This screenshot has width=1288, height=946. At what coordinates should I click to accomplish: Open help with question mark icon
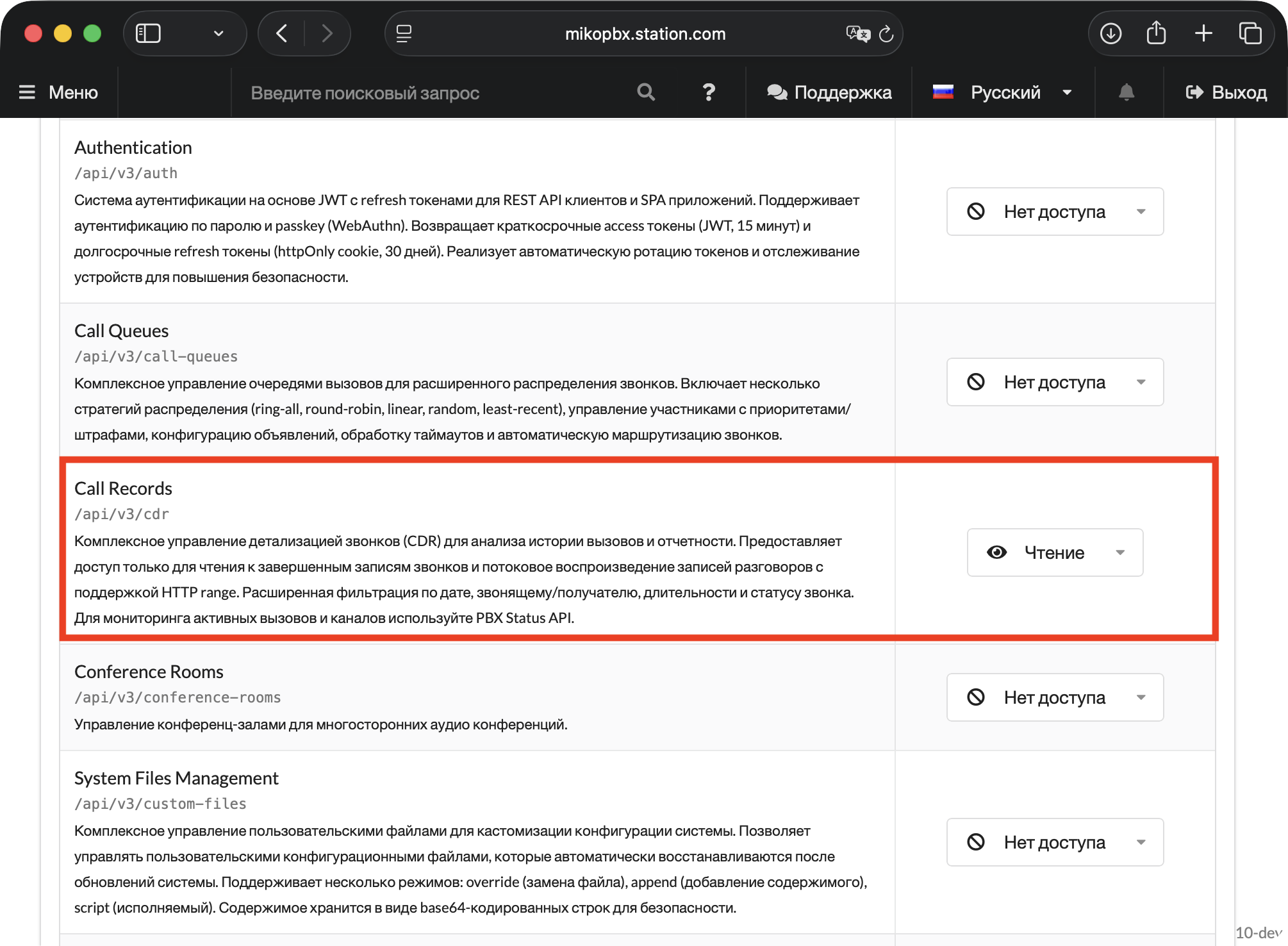709,92
